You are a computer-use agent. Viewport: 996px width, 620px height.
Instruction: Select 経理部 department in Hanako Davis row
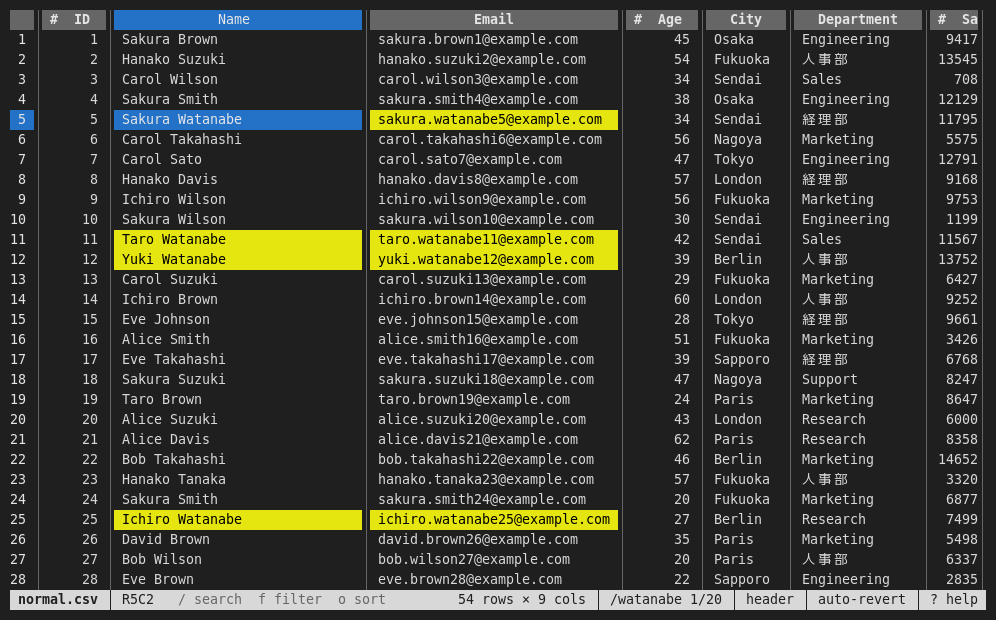point(858,179)
